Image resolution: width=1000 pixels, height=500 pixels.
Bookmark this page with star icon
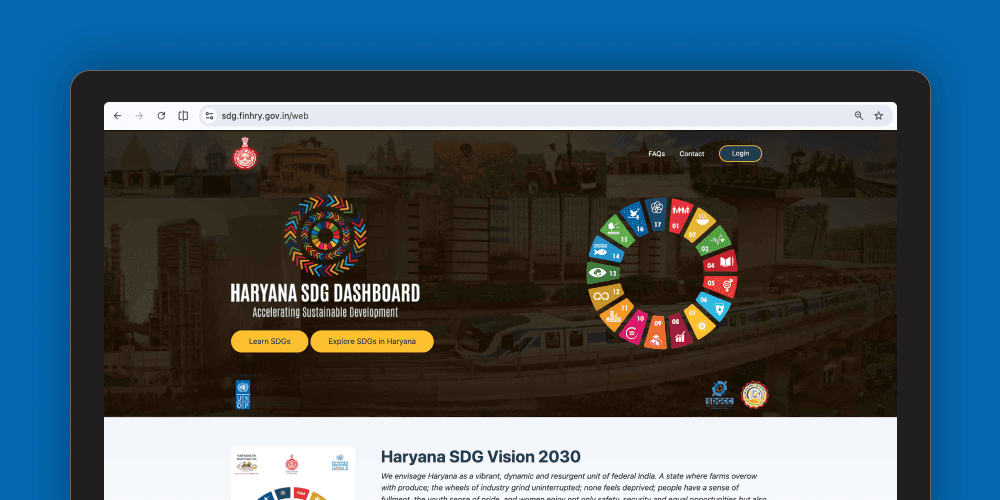pos(879,115)
